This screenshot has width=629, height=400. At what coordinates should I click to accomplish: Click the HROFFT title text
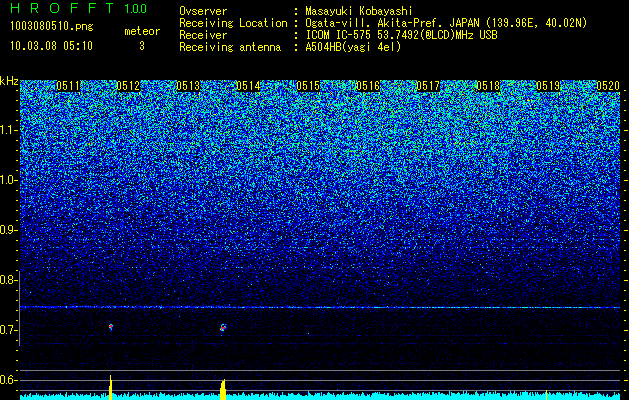tap(62, 8)
